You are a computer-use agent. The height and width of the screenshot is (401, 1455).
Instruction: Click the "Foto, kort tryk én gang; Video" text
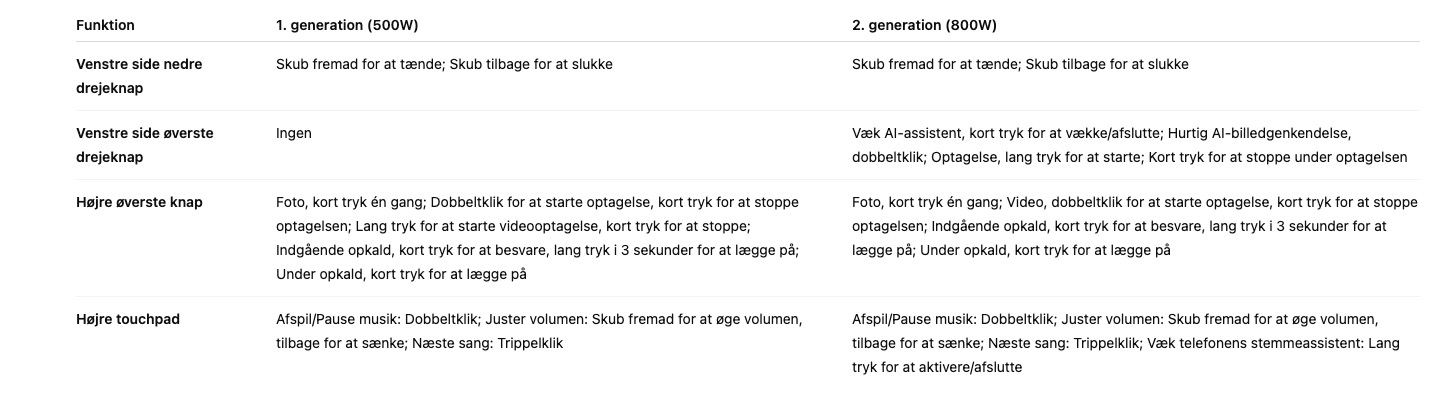[946, 202]
